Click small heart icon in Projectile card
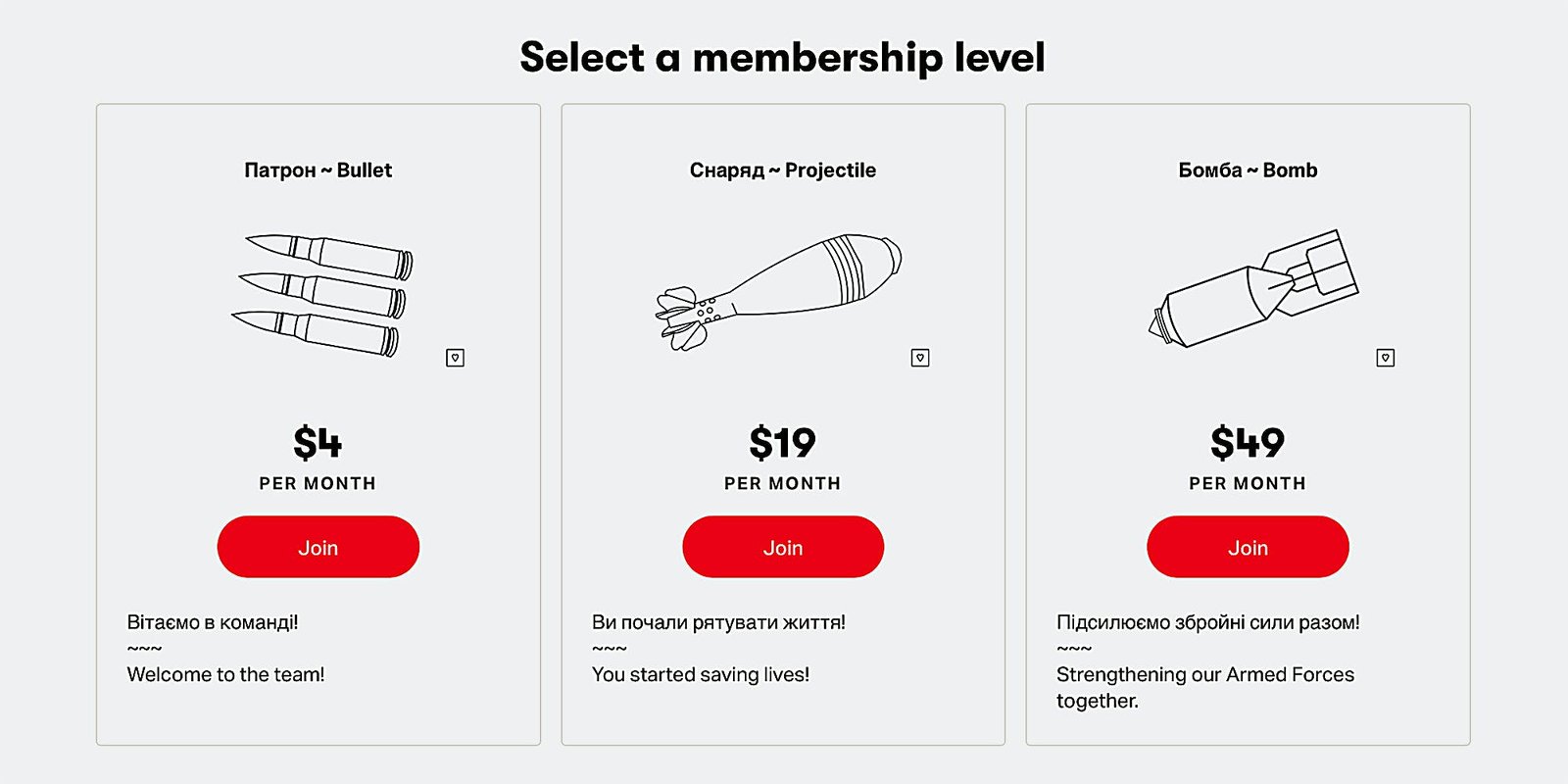Image resolution: width=1568 pixels, height=784 pixels. point(920,358)
